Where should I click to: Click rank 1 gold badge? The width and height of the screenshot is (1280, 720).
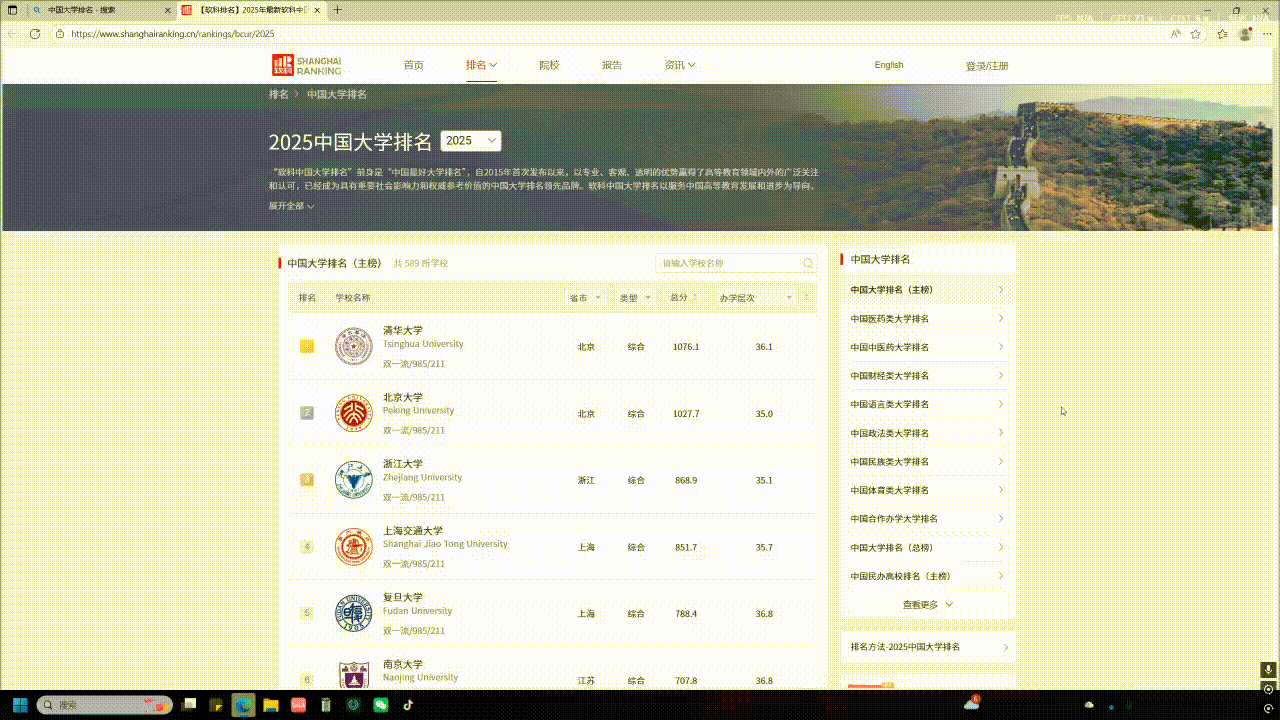coord(307,347)
